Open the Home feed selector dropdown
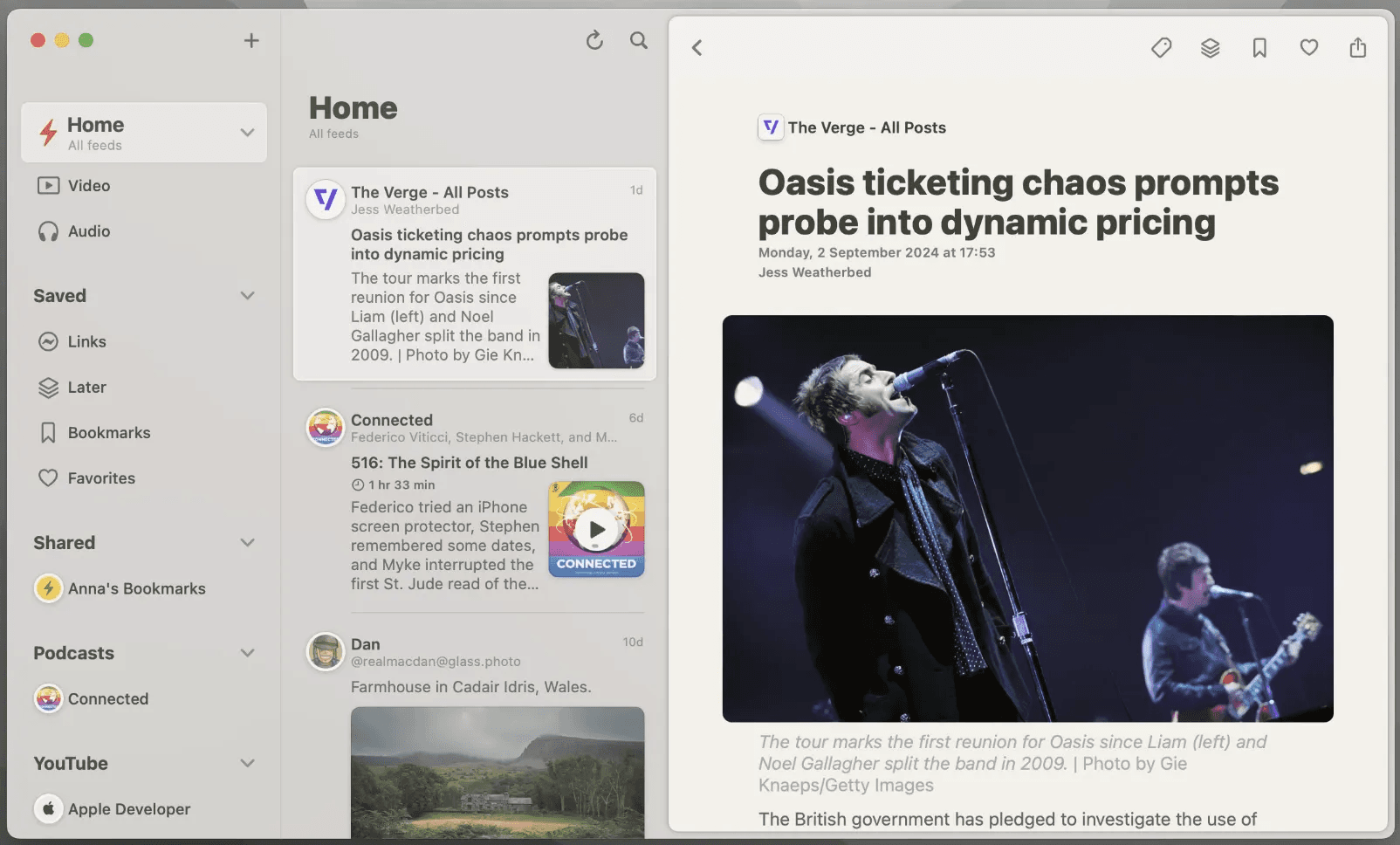 [x=247, y=133]
